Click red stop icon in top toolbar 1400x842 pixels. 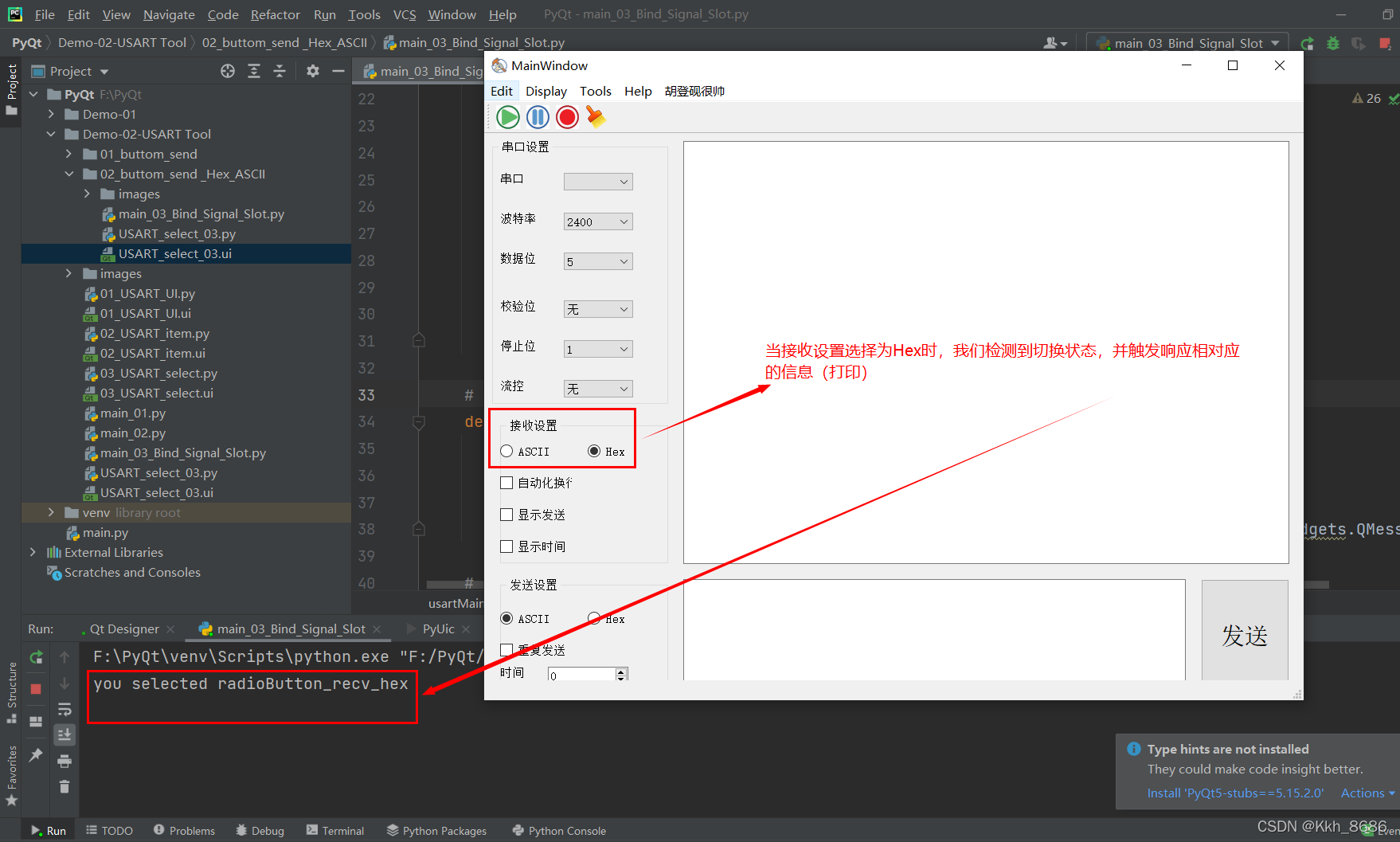1385,43
